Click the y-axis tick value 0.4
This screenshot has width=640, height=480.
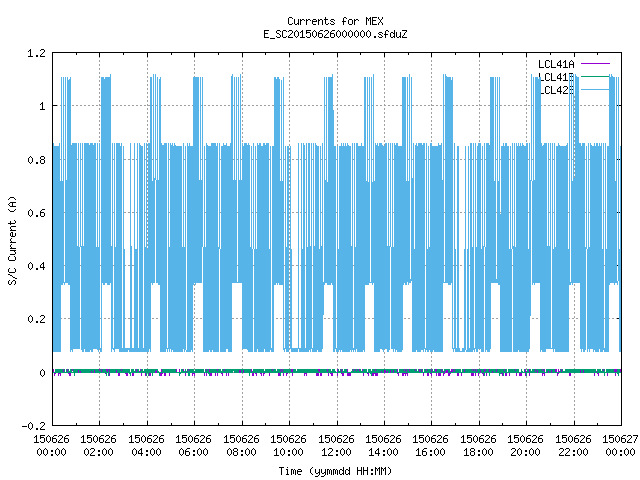[x=36, y=266]
